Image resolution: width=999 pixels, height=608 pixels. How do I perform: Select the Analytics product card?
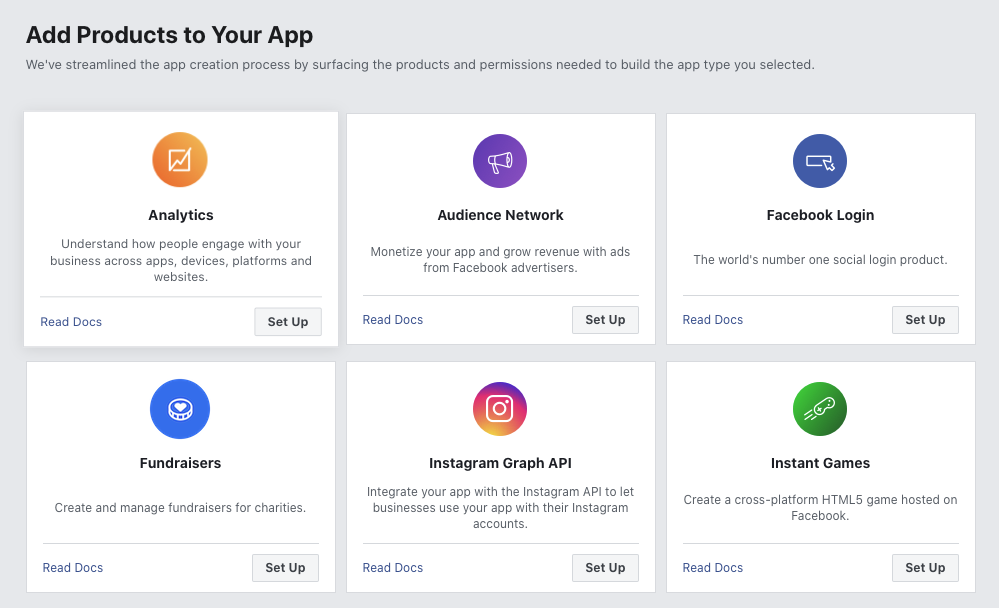(180, 228)
